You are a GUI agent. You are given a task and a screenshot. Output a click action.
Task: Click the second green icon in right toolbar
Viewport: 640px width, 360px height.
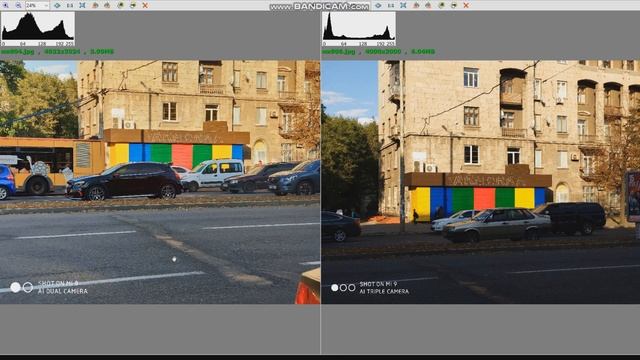click(x=454, y=5)
